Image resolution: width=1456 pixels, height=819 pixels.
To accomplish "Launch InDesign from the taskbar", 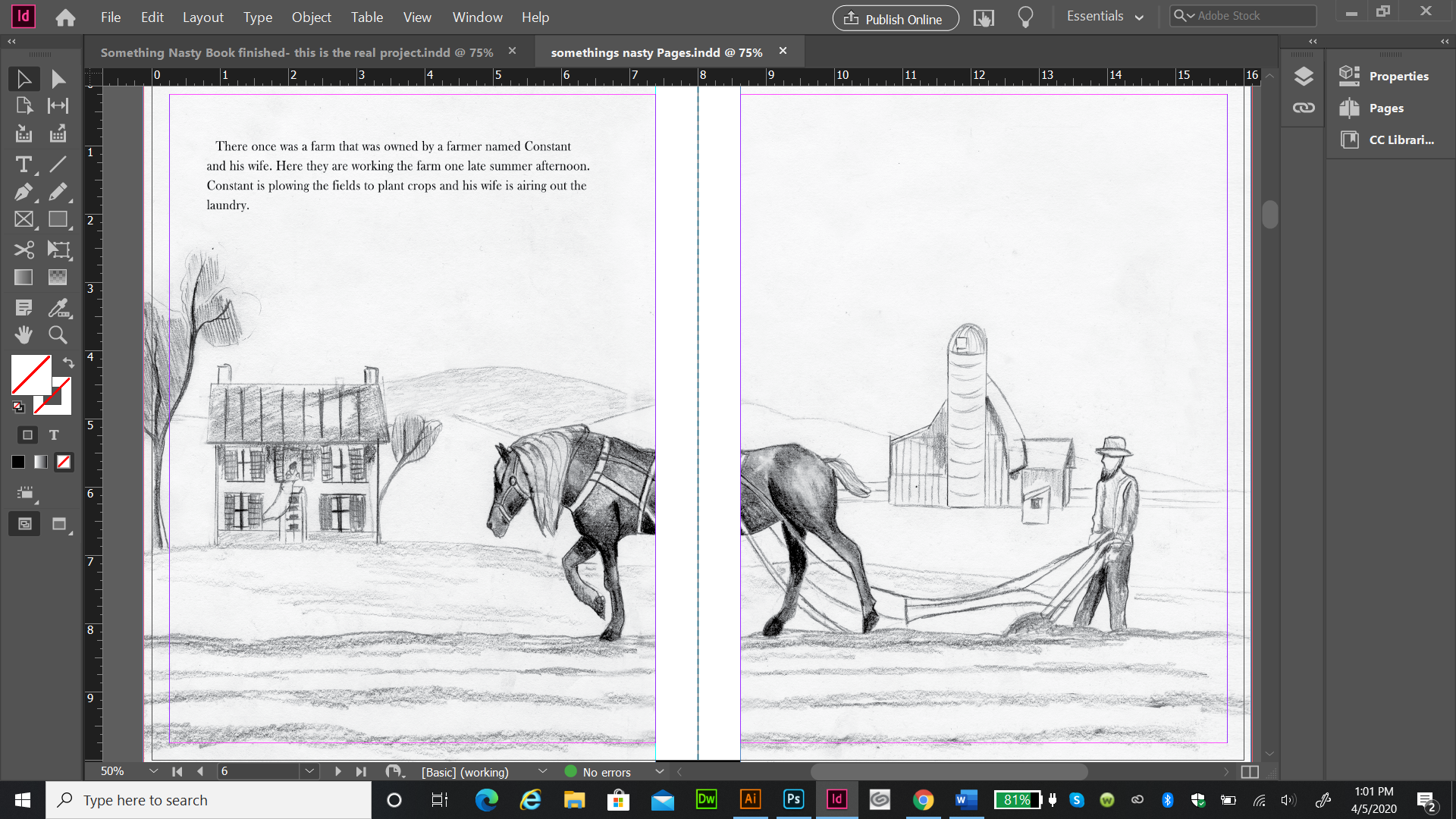I will click(837, 799).
